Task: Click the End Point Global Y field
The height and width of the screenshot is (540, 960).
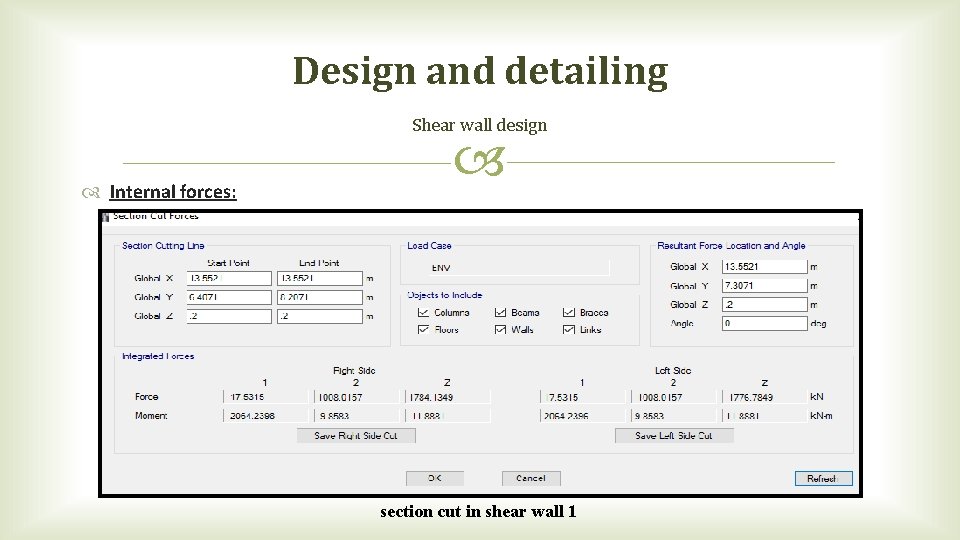Action: click(320, 297)
